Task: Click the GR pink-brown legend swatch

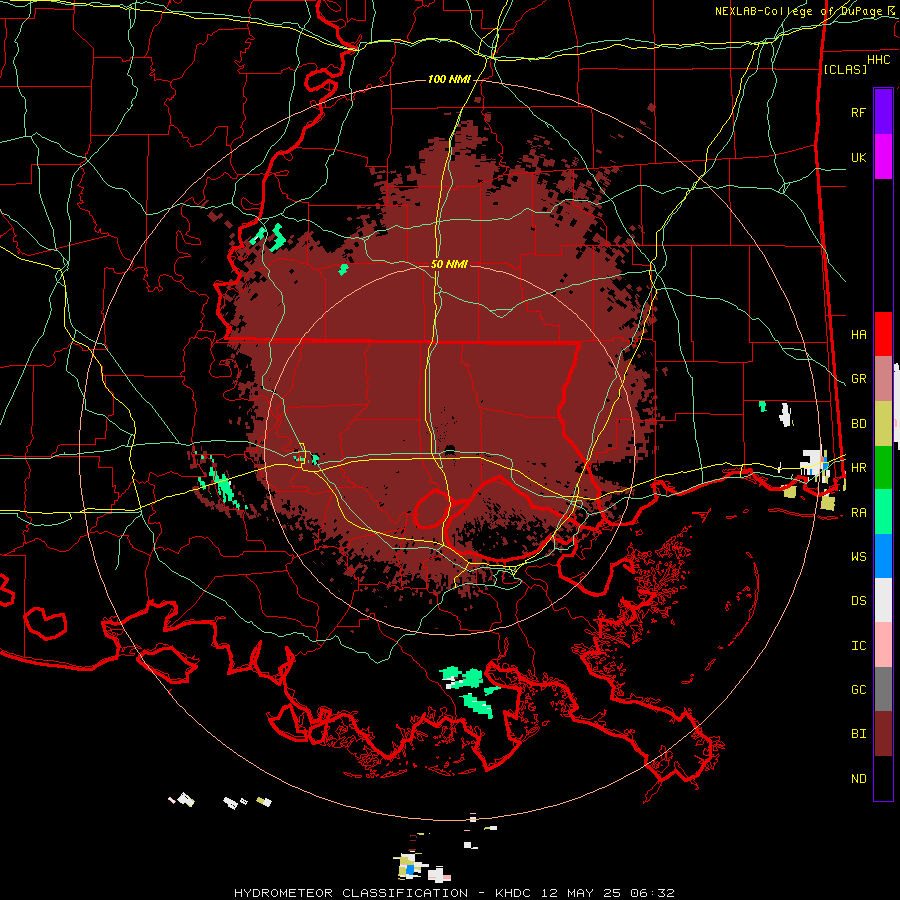Action: click(x=883, y=379)
